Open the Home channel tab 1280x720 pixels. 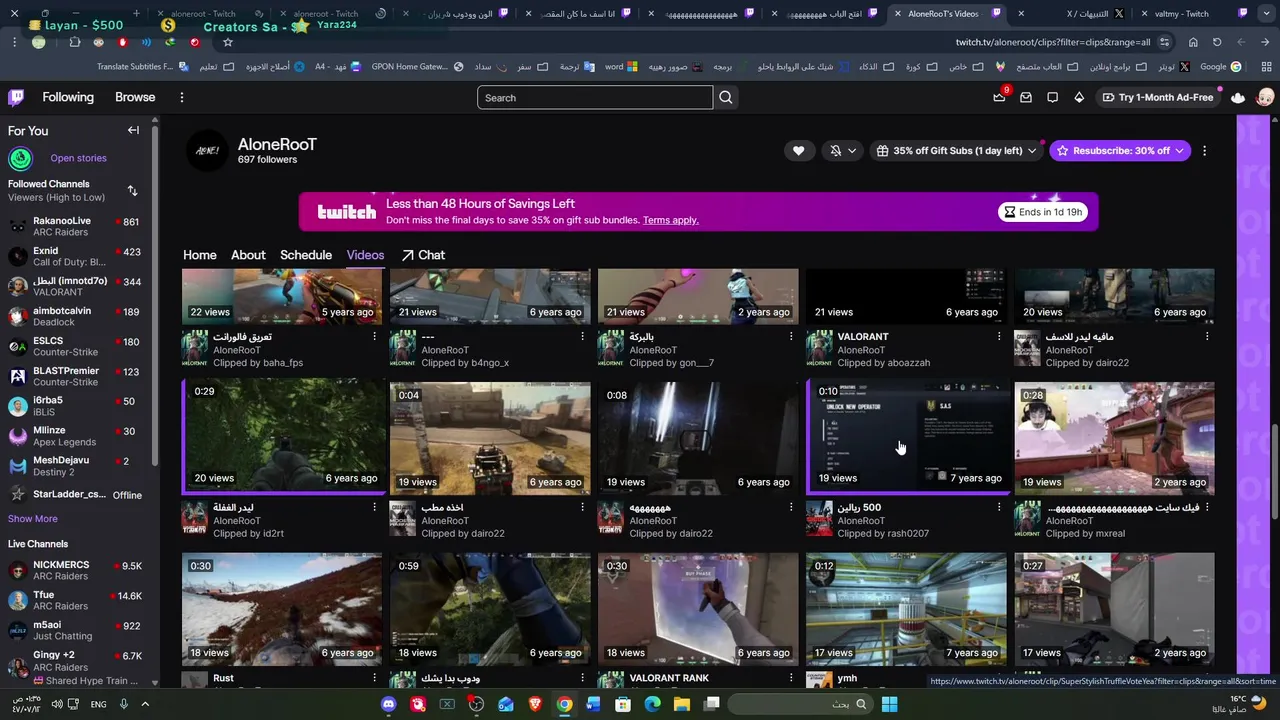click(199, 255)
